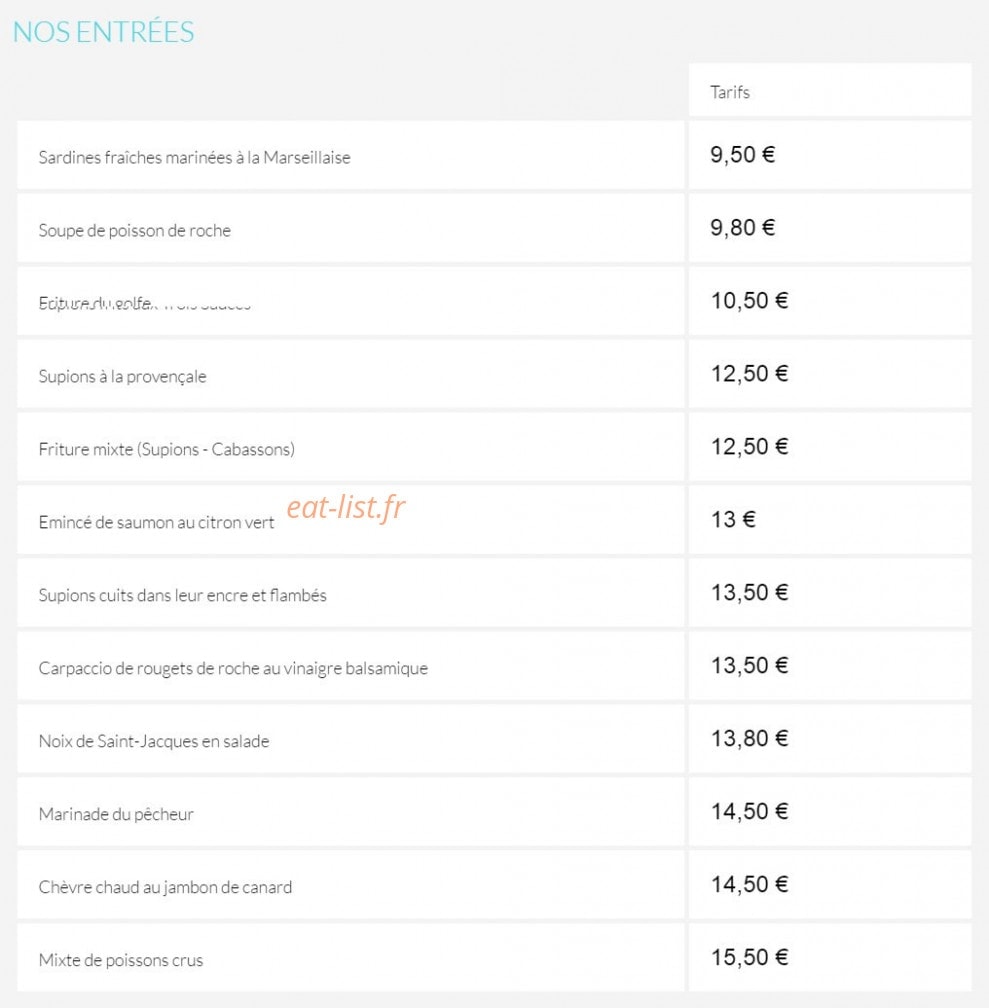The width and height of the screenshot is (989, 1008).
Task: Select the 9,80 € price
Action: [742, 228]
